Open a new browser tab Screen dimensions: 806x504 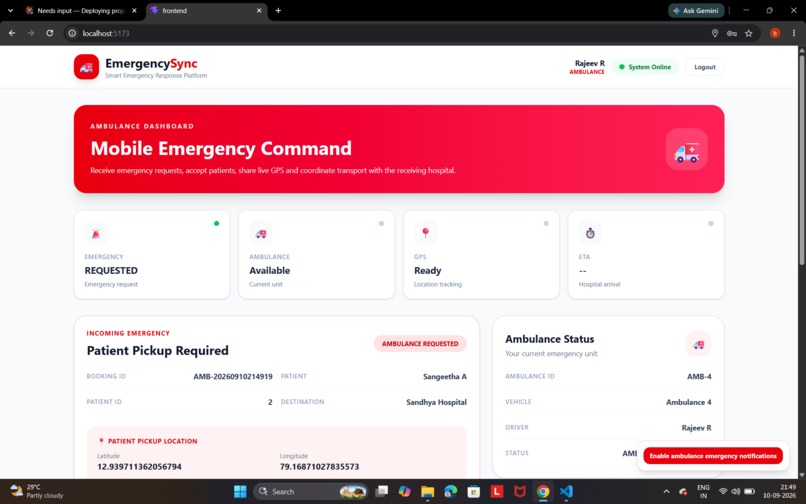coord(278,10)
